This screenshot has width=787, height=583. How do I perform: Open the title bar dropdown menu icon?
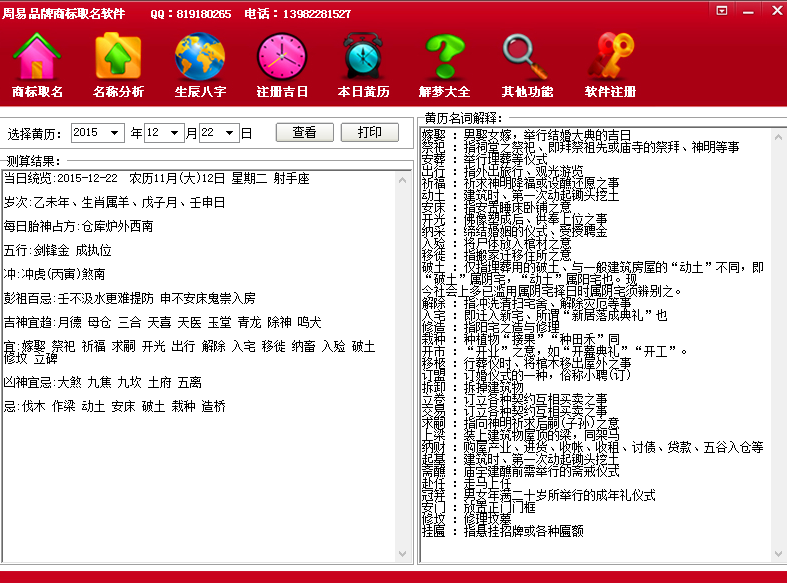[x=722, y=10]
